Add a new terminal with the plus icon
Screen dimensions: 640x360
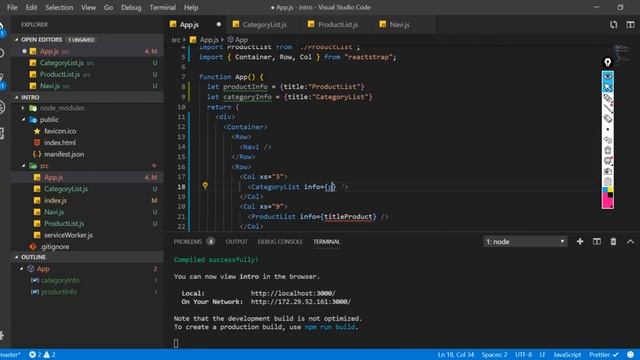pos(580,242)
